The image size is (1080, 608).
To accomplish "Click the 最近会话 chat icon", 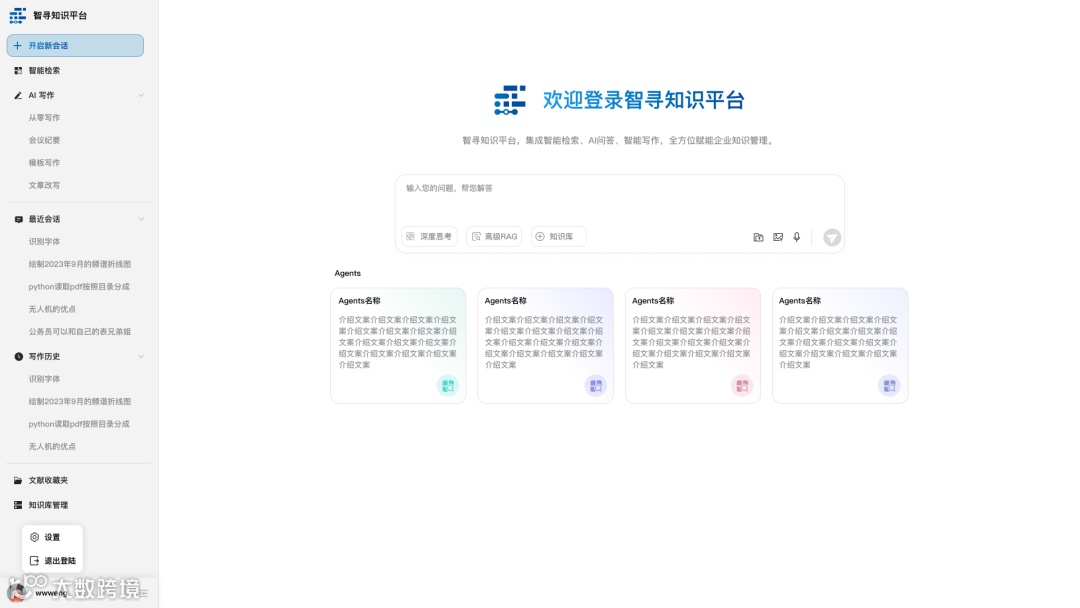I will (x=19, y=219).
